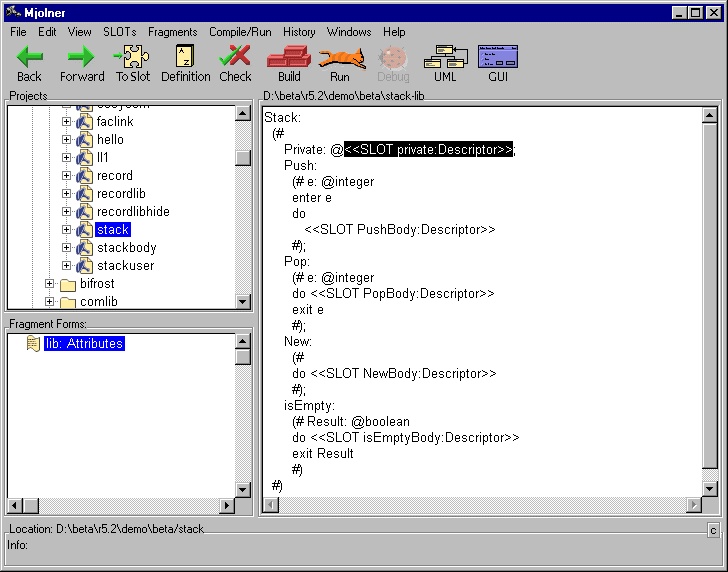
Task: Click the small C button in status bar
Action: [713, 529]
